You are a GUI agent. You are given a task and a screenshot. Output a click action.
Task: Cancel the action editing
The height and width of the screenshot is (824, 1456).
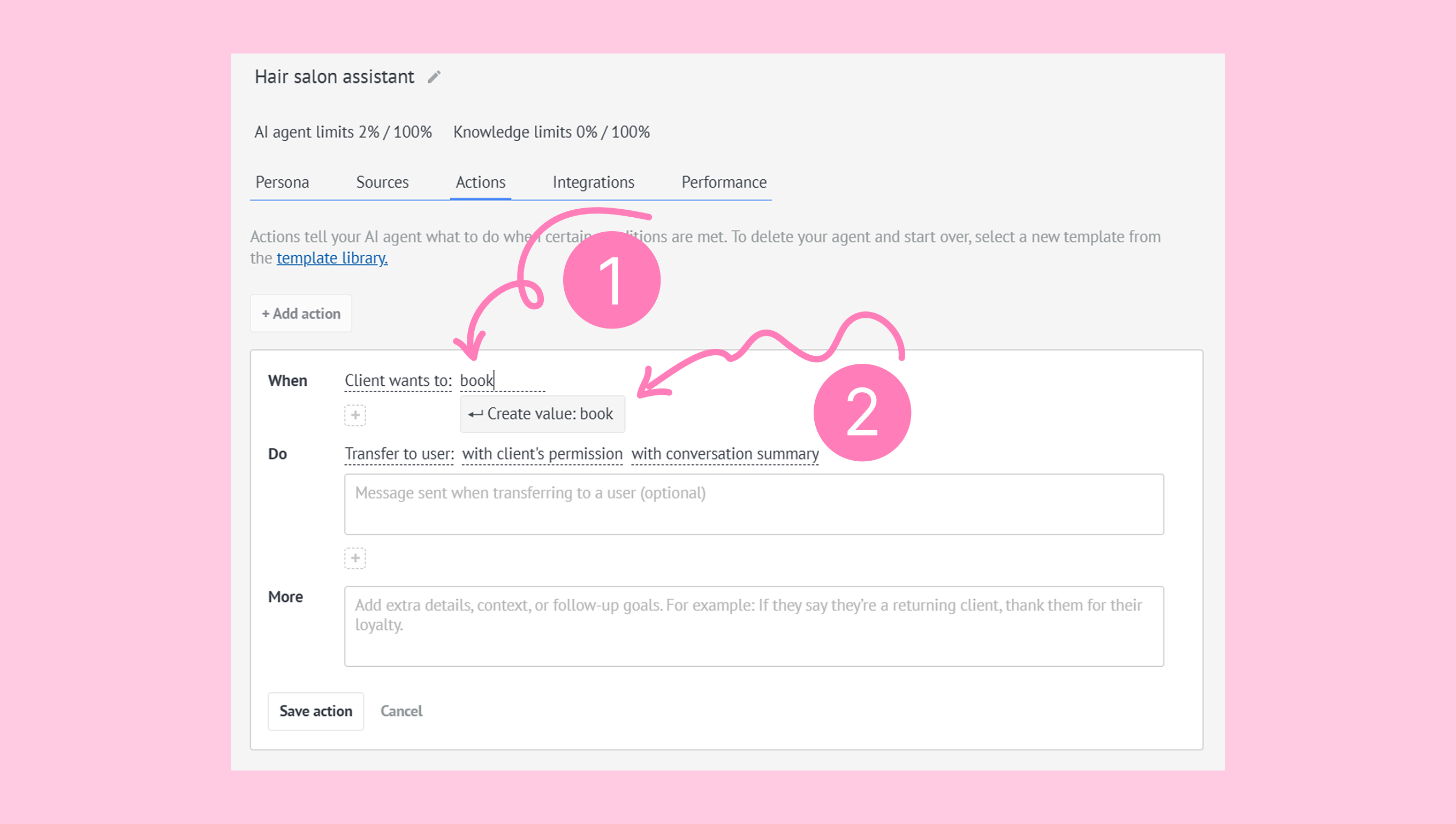[x=401, y=711]
